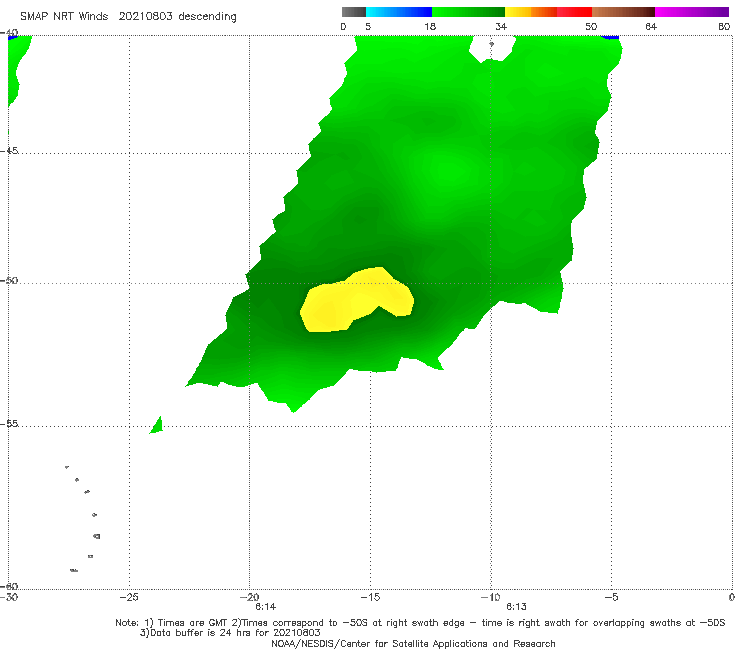This screenshot has width=740, height=650.
Task: Click the longitude label -20
Action: 249,597
